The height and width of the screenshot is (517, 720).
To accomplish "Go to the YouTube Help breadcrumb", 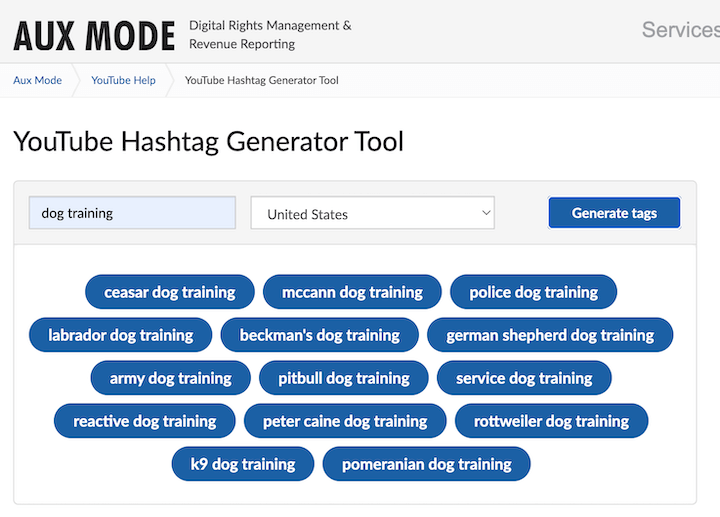I will tap(123, 80).
